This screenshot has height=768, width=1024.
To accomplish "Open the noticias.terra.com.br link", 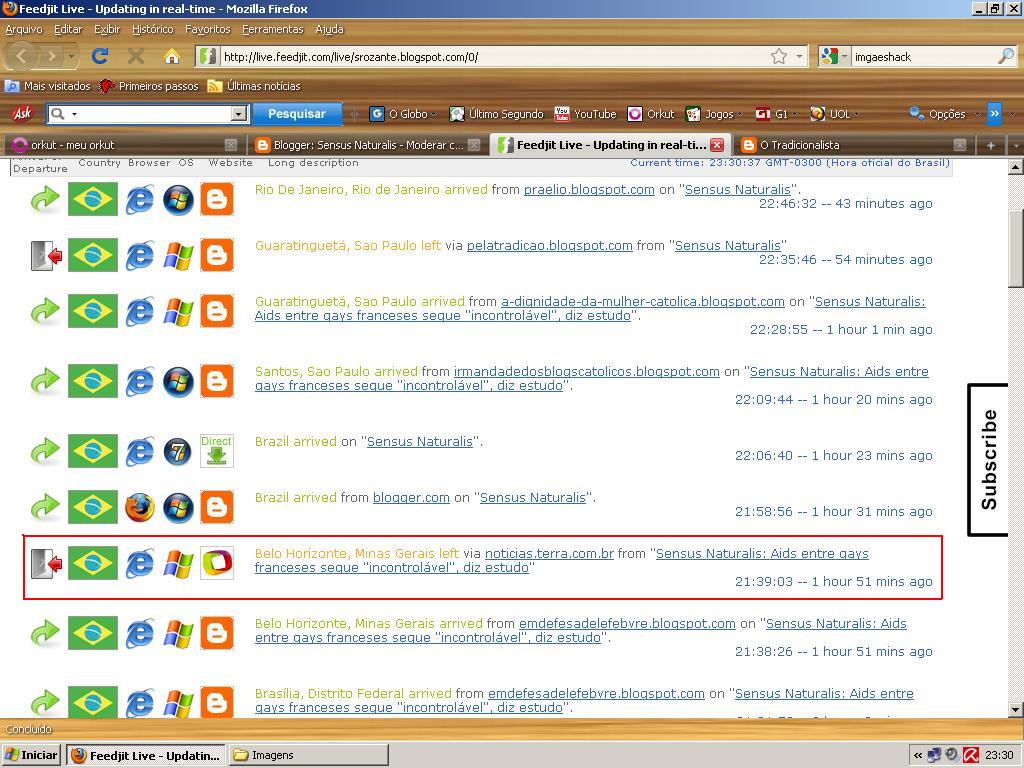I will (549, 553).
